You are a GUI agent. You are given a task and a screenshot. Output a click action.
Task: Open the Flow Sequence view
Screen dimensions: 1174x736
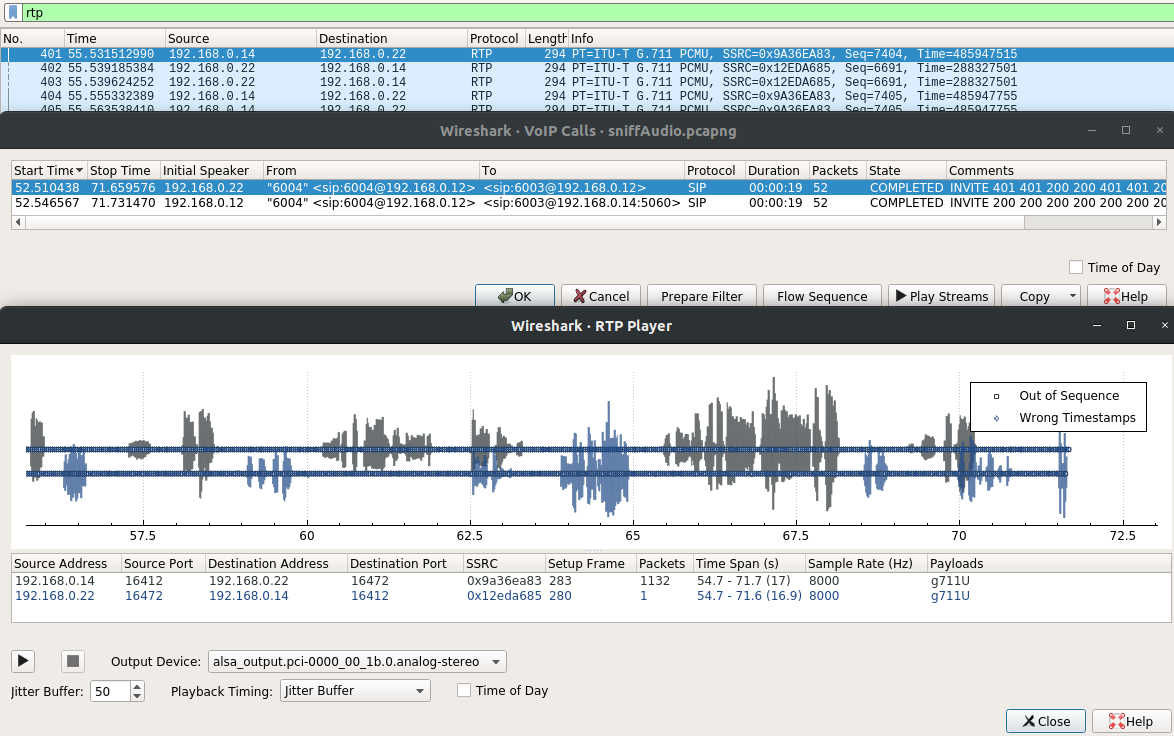tap(821, 296)
